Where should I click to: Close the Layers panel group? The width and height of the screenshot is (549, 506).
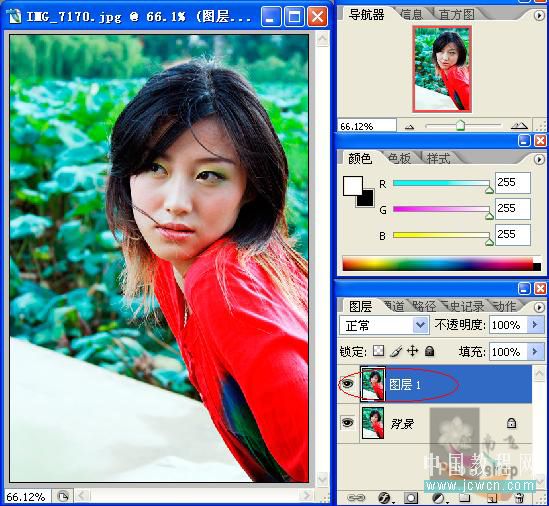coord(540,289)
